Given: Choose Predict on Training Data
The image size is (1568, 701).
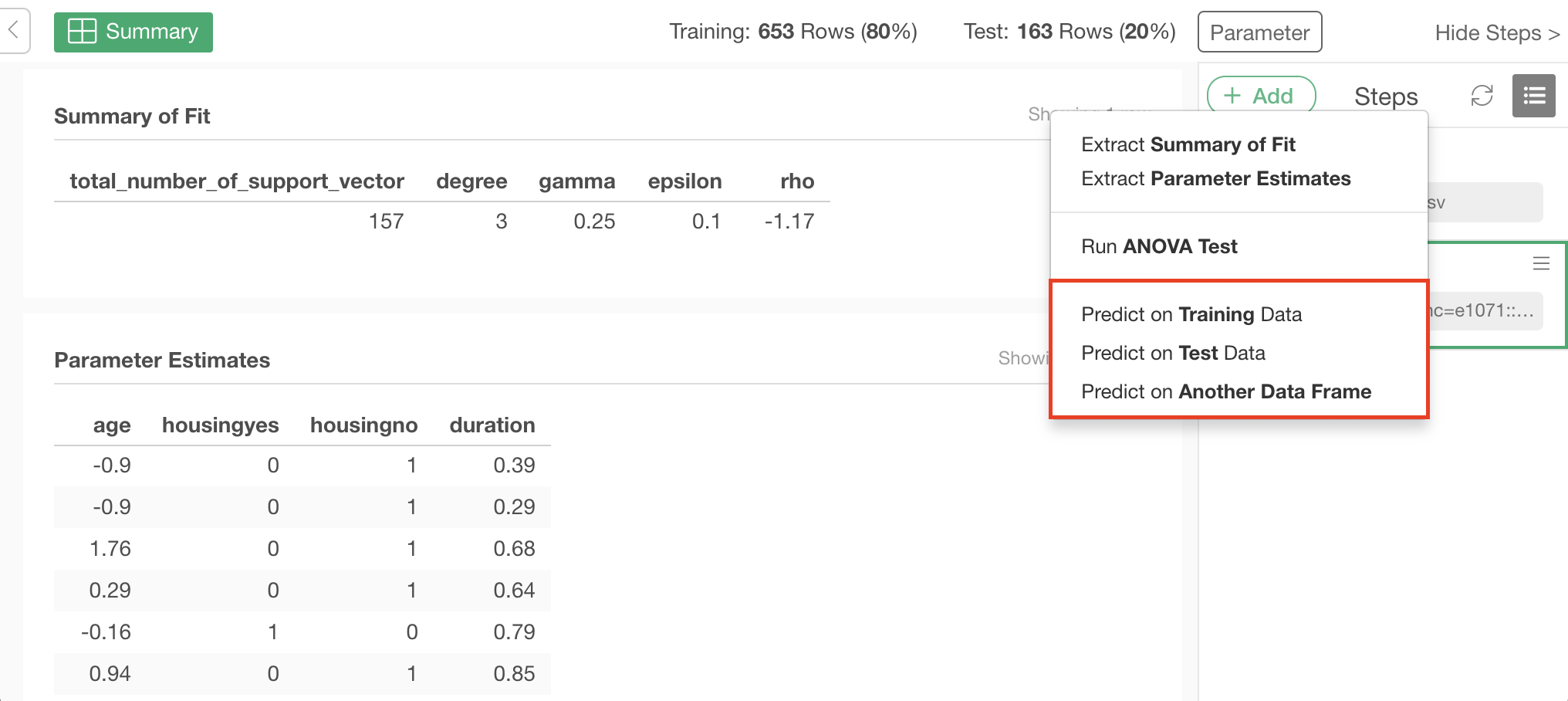Looking at the screenshot, I should 1191,314.
